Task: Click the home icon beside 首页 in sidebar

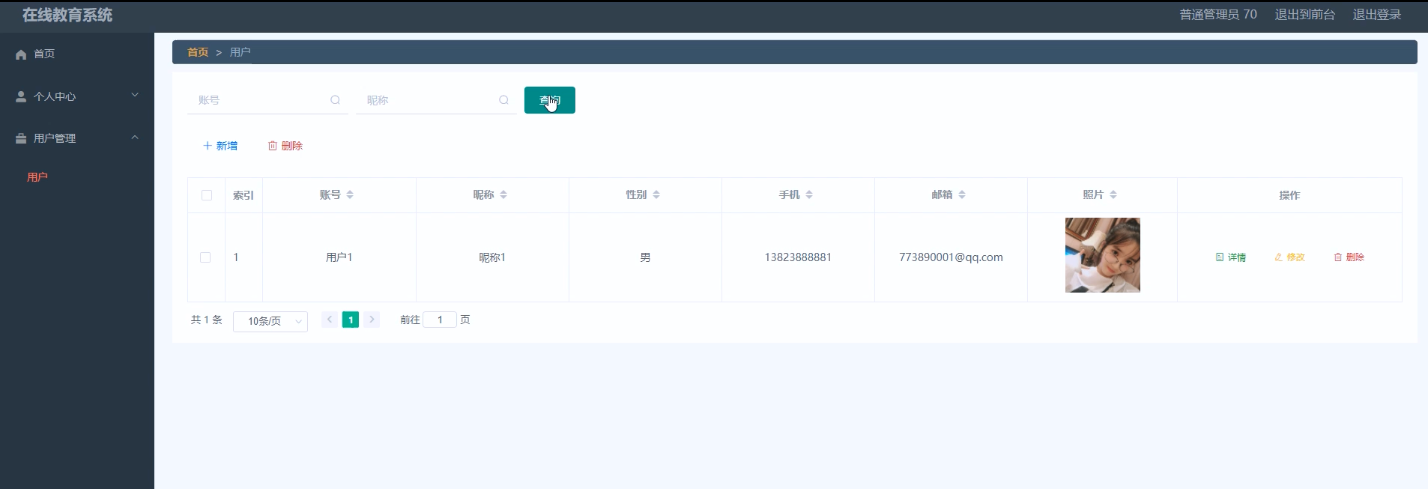Action: point(21,54)
